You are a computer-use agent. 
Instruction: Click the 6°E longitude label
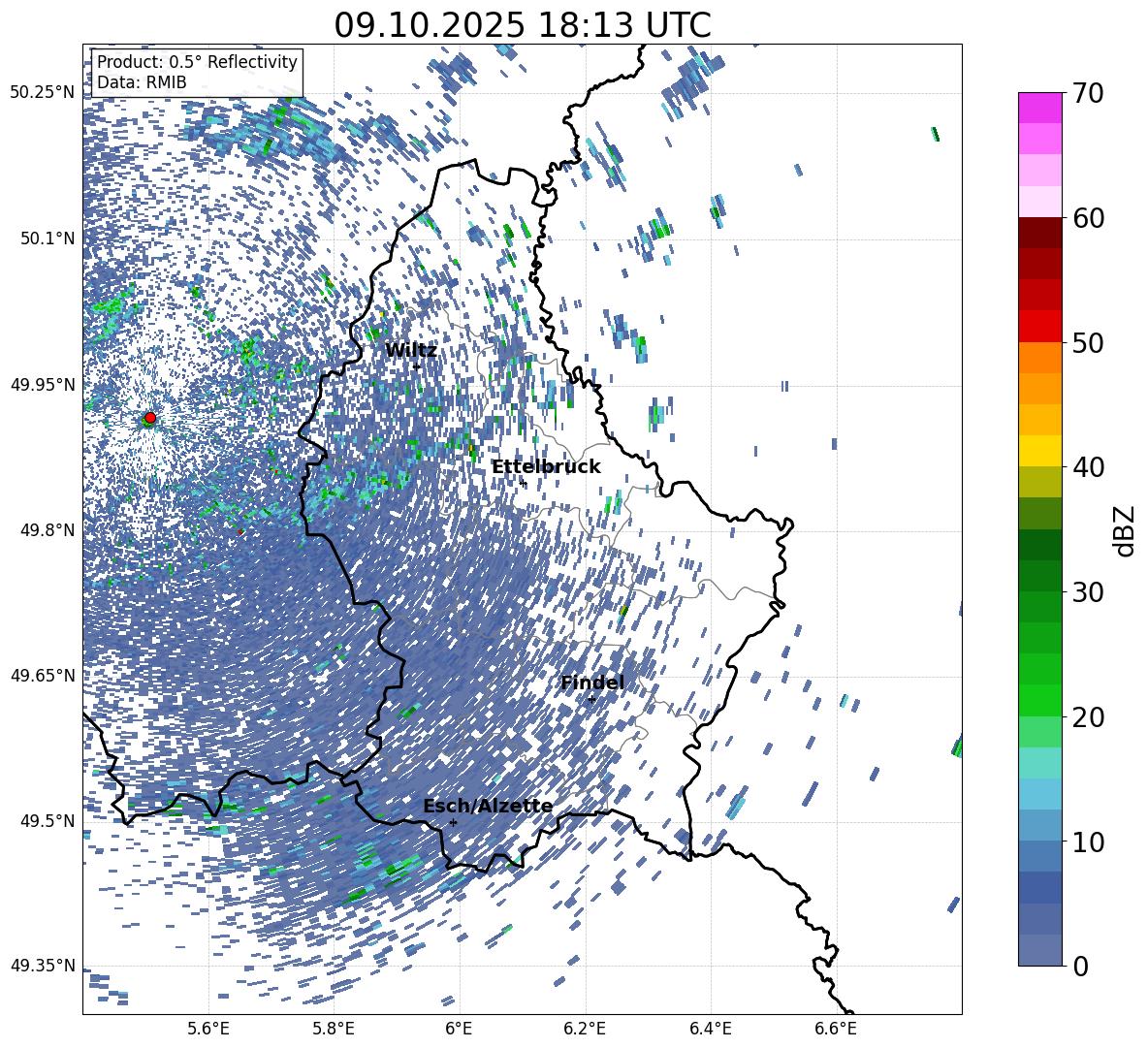(x=459, y=1029)
